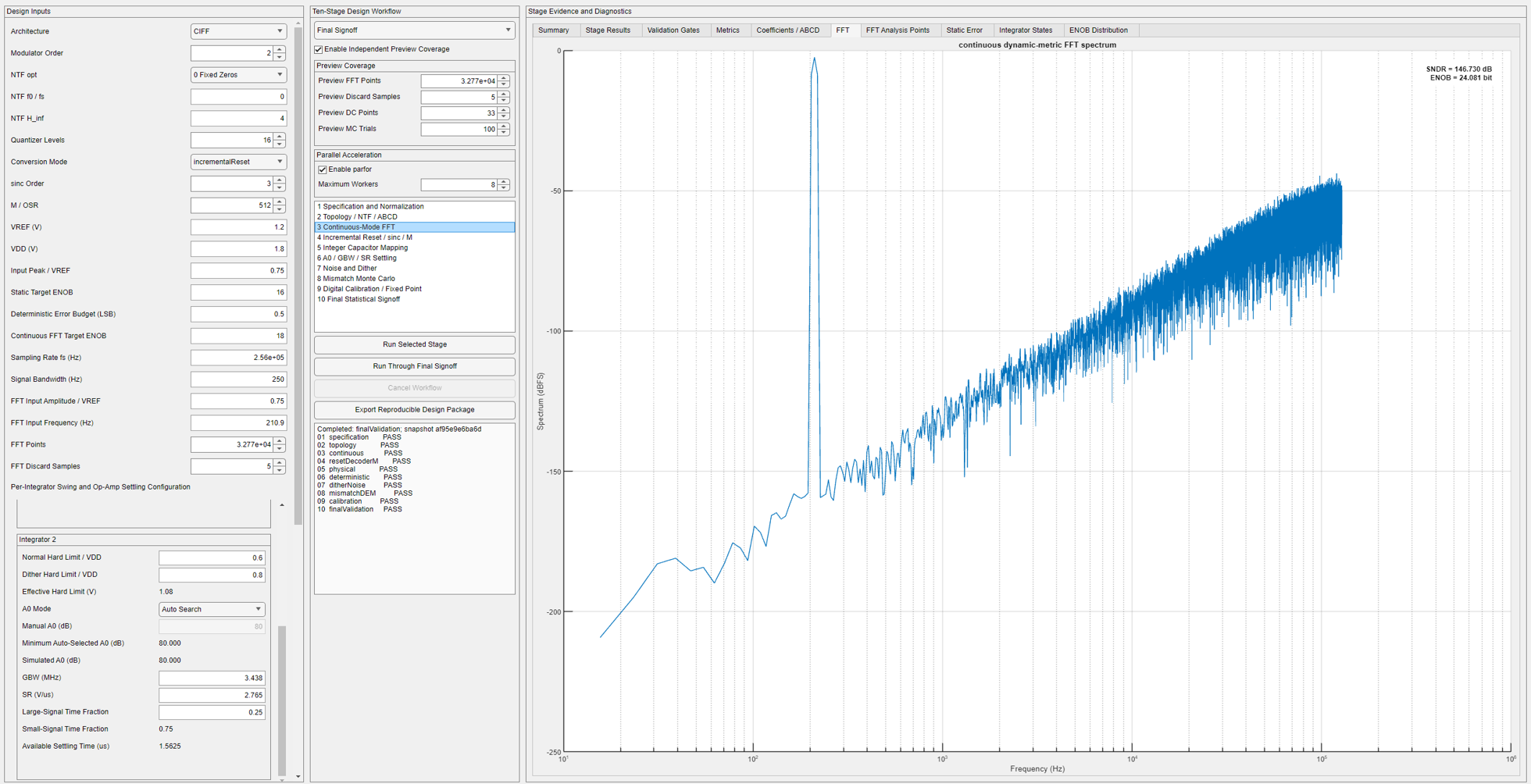Select stage 5 Integer Capacitor Mapping

[x=414, y=248]
